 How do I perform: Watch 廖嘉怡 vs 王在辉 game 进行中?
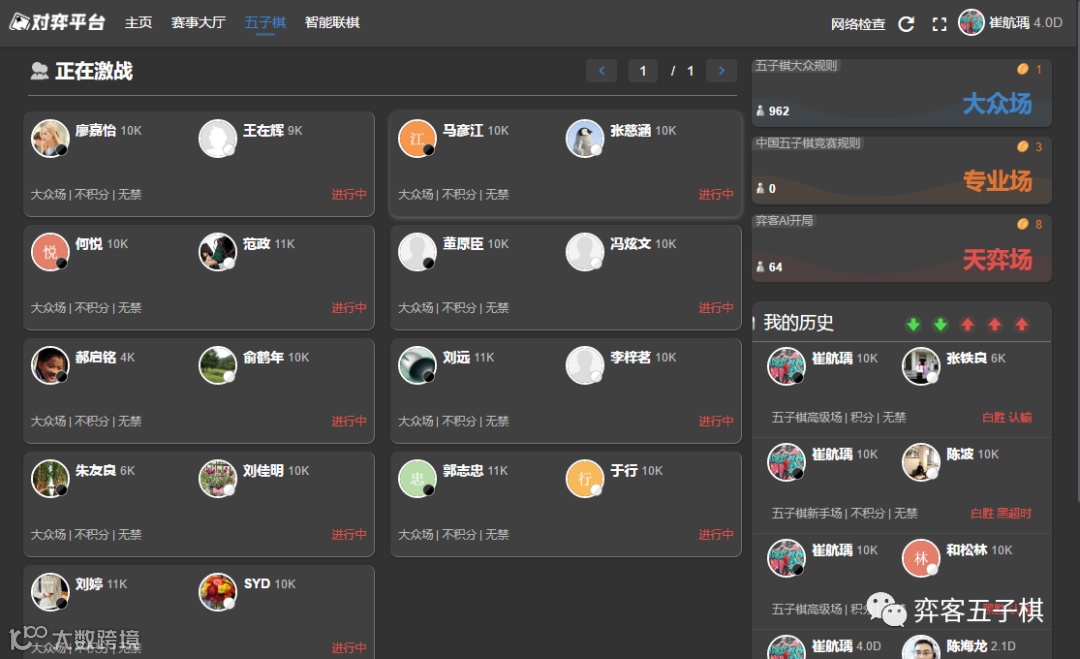[x=349, y=194]
